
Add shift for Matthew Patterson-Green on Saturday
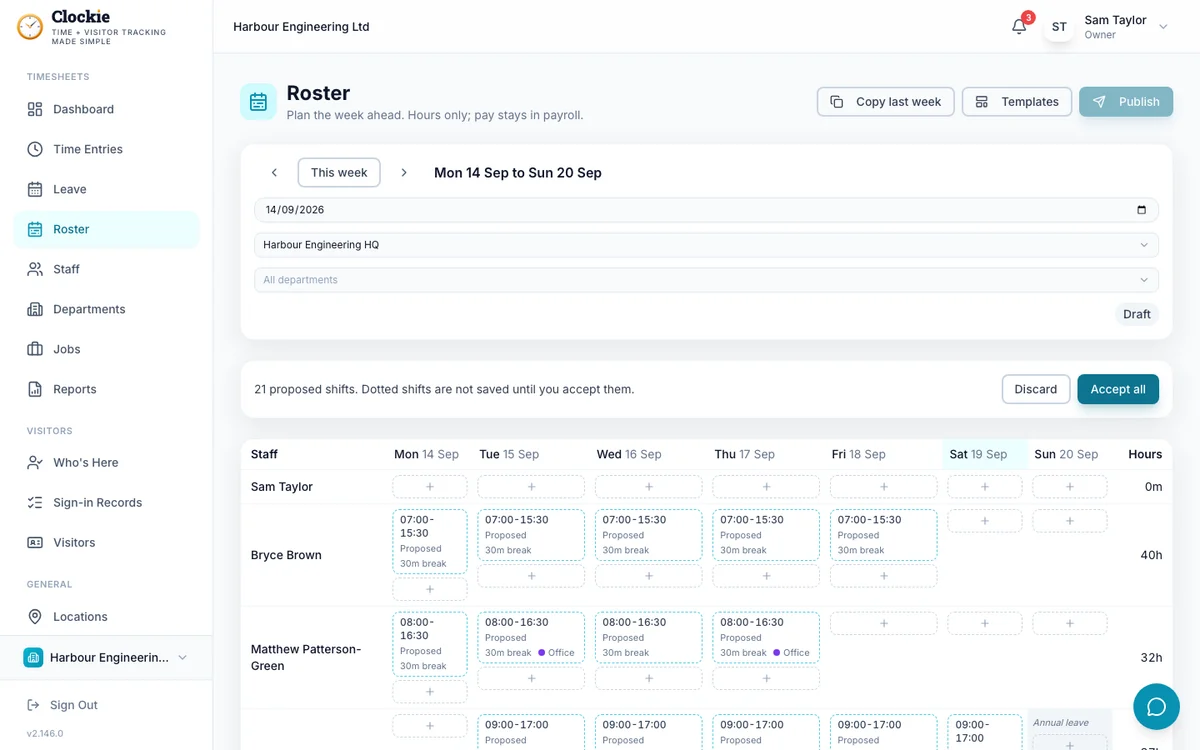click(985, 623)
